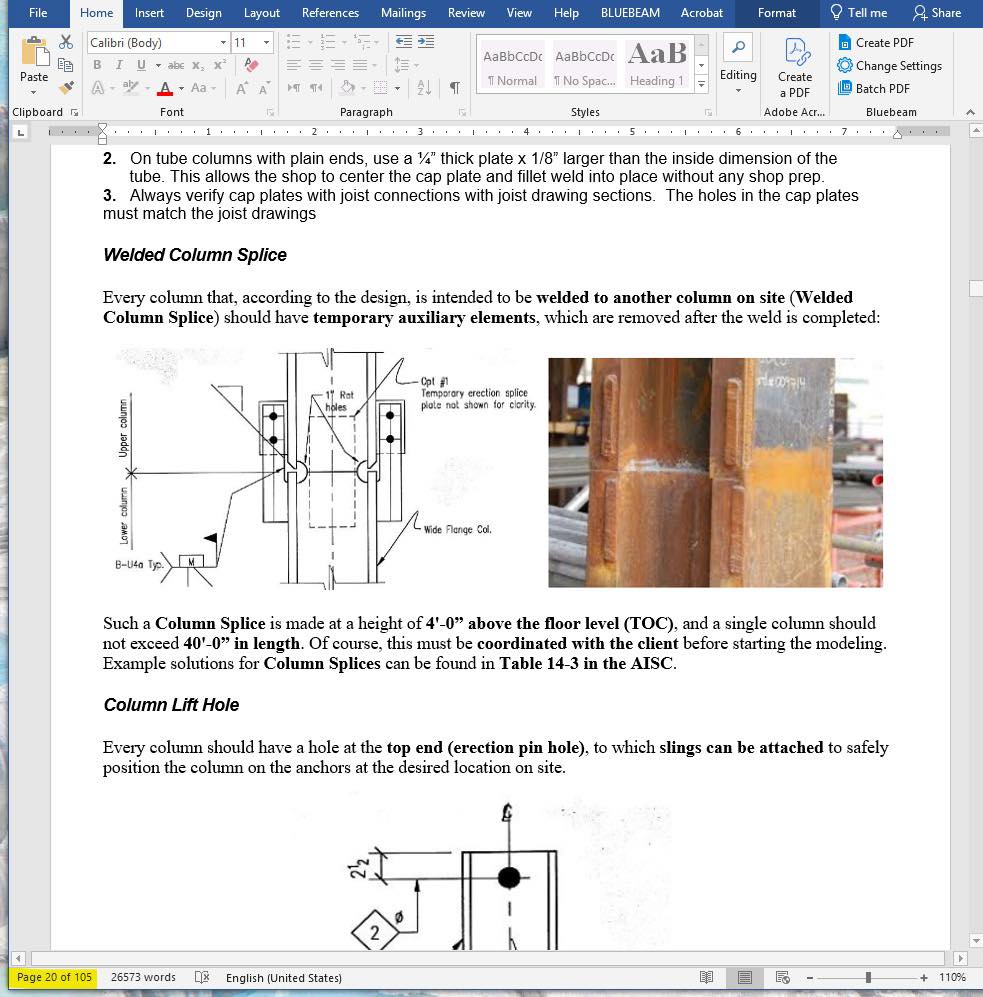The image size is (983, 997).
Task: Click Bluebeam Batch PDF
Action: (874, 88)
